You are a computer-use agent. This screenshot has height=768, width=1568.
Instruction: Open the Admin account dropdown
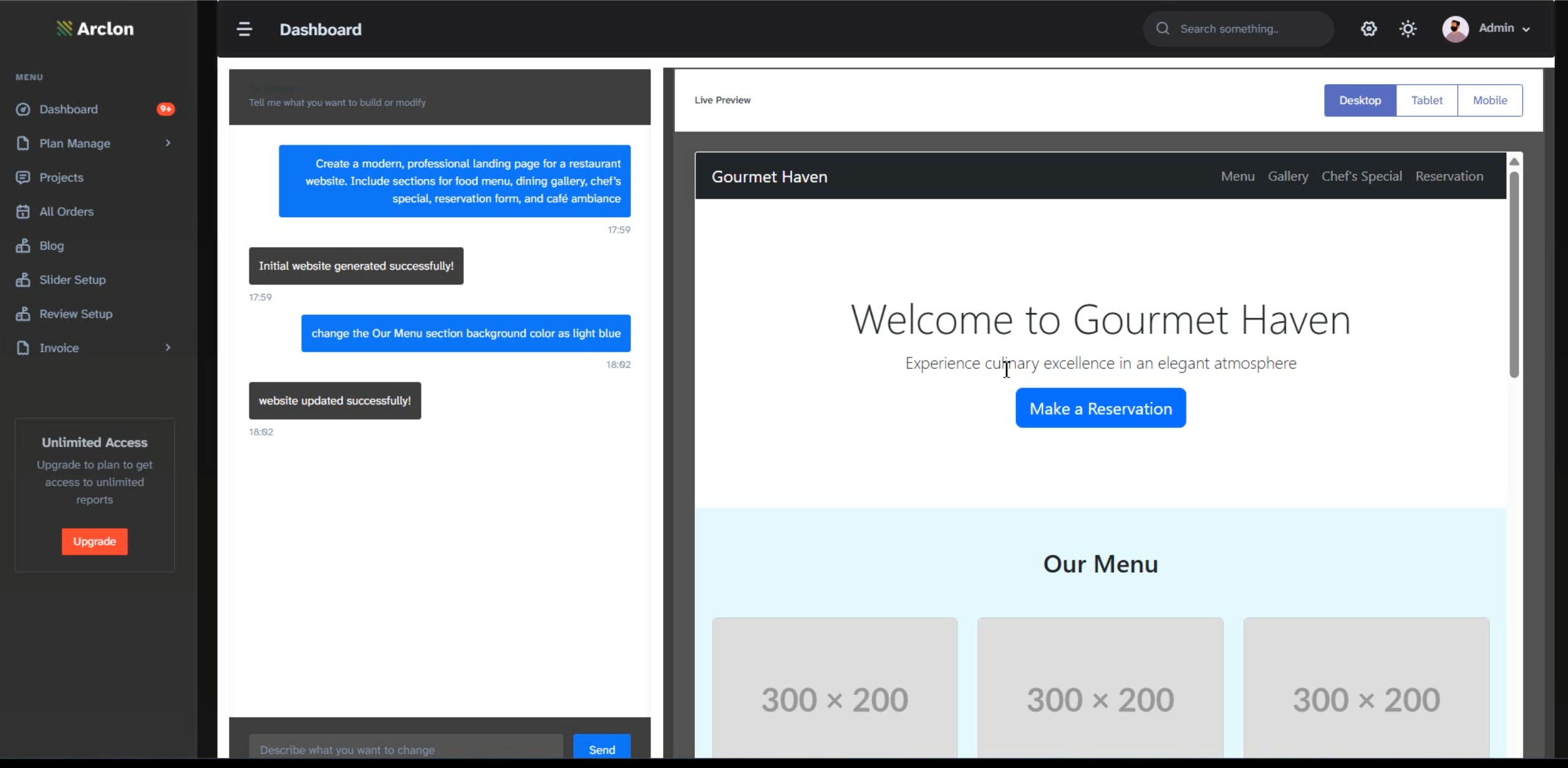point(1497,28)
